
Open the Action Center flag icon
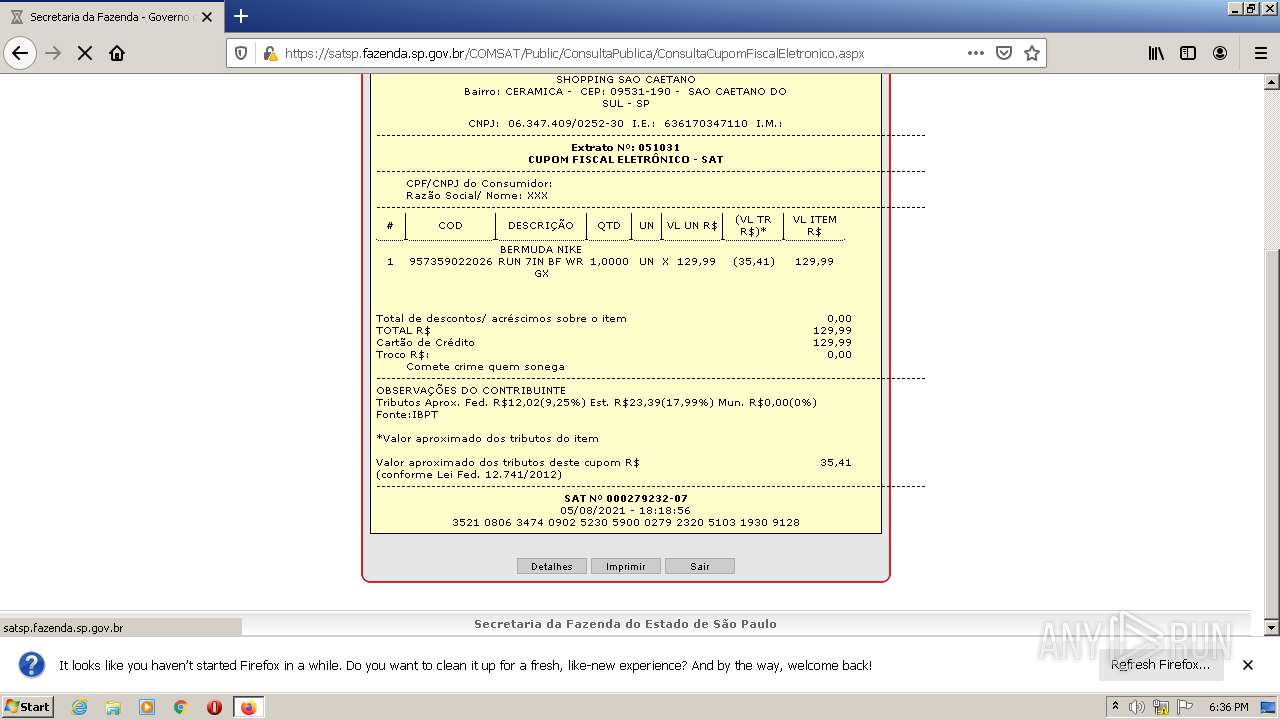pos(1185,707)
